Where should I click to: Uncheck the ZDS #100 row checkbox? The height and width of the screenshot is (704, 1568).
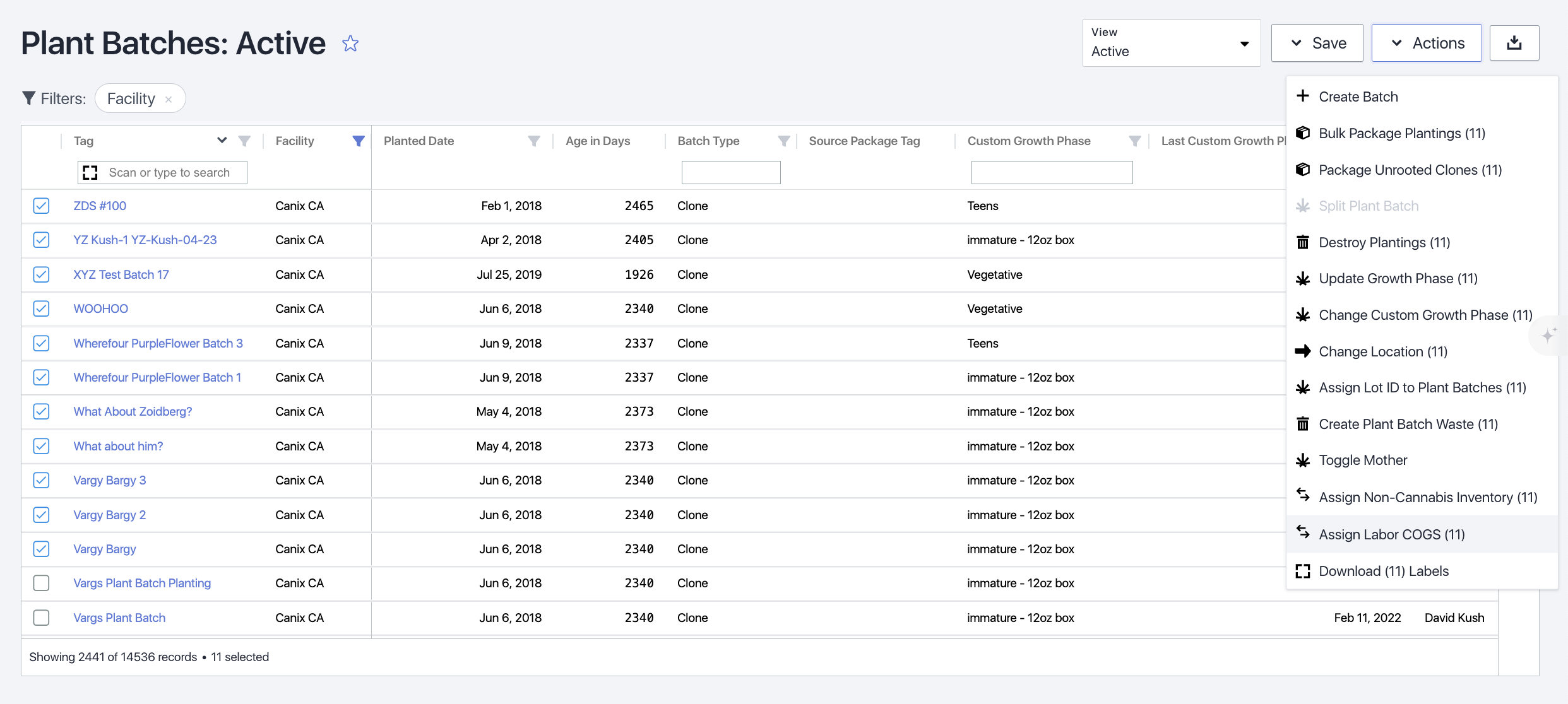[x=41, y=206]
